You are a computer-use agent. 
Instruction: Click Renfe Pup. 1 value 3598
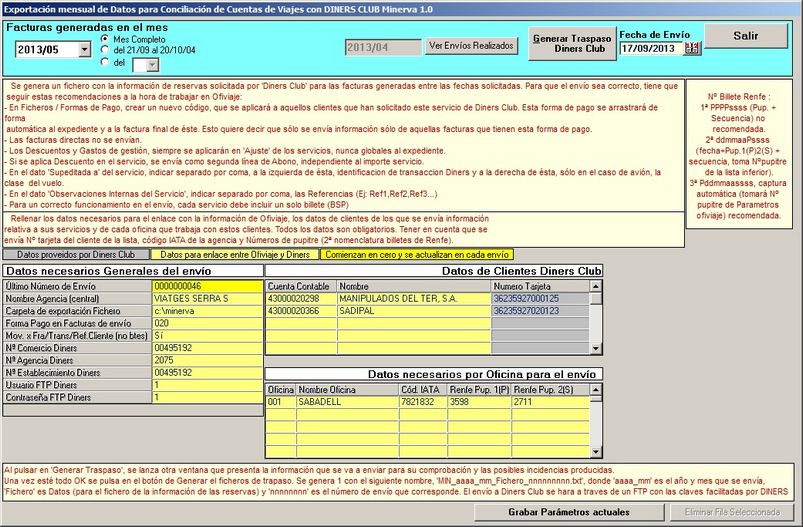click(x=479, y=402)
